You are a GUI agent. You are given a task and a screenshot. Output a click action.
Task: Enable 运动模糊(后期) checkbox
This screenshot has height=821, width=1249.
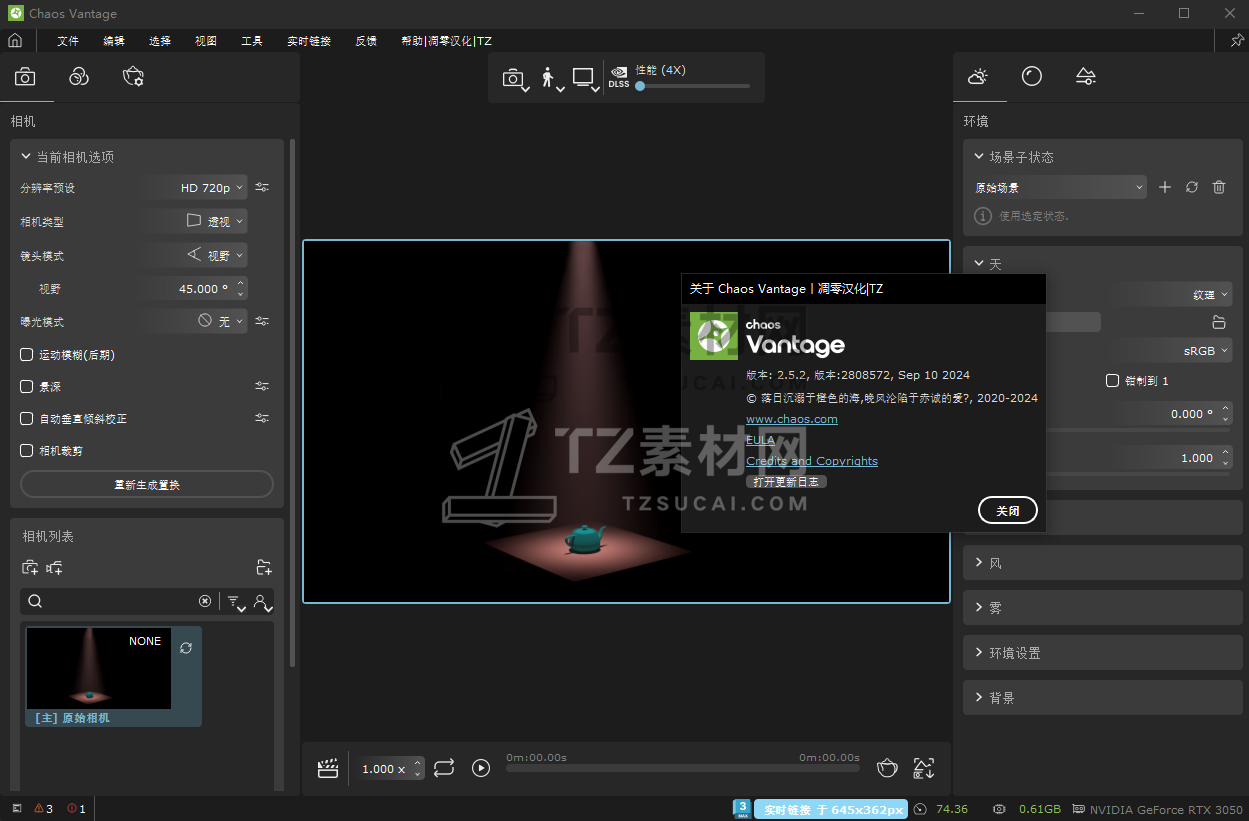27,355
